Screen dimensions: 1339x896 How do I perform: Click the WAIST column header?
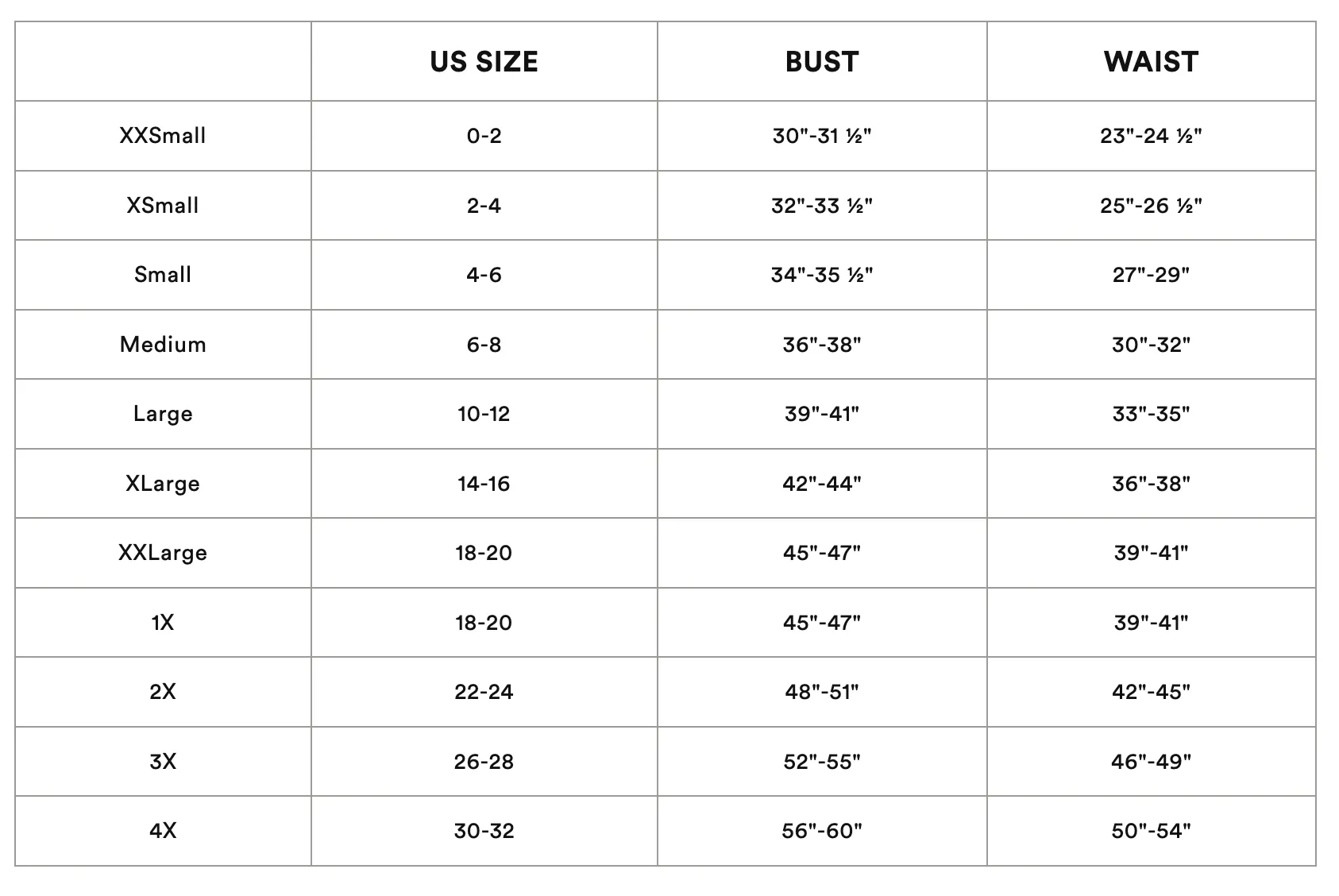[1151, 62]
